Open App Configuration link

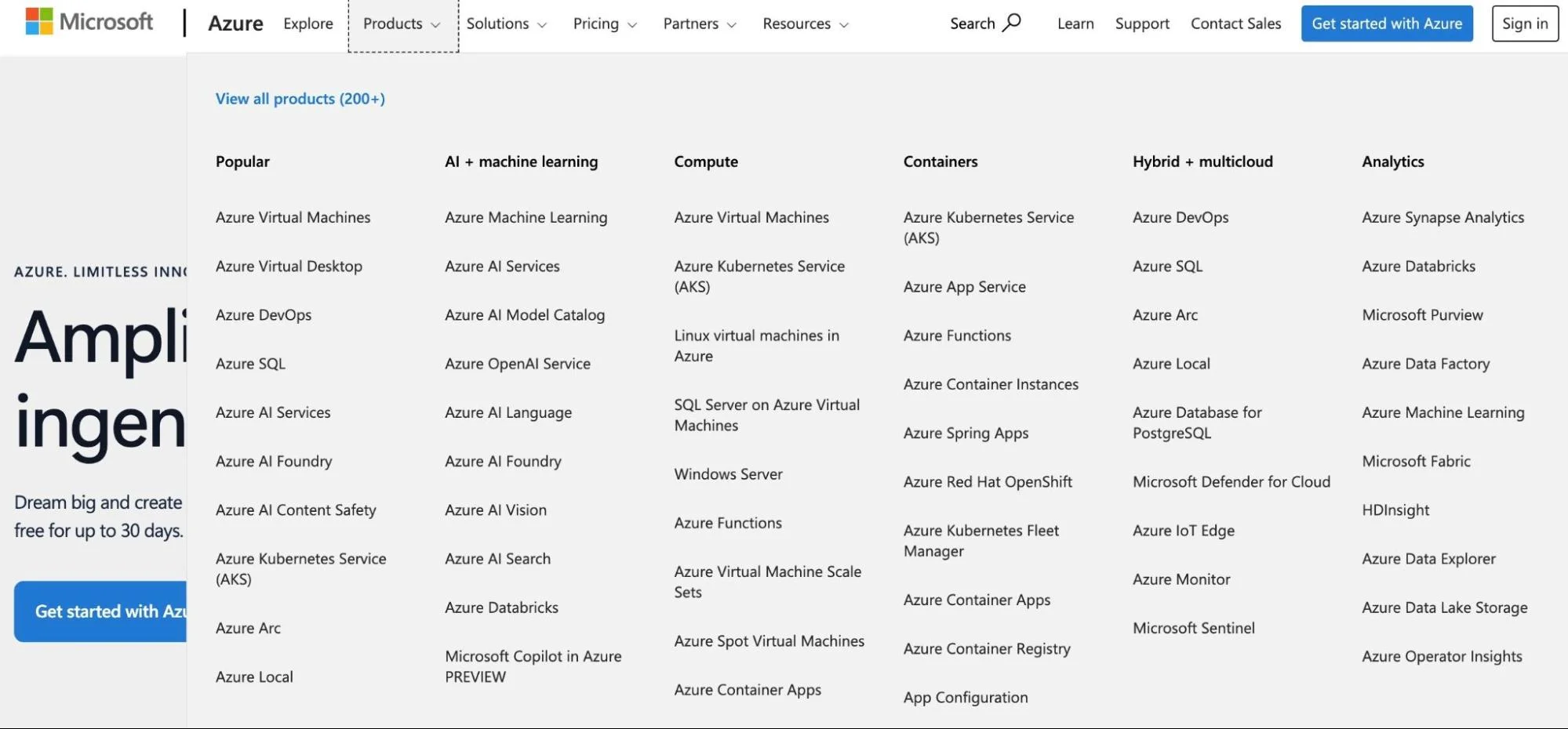pos(966,698)
